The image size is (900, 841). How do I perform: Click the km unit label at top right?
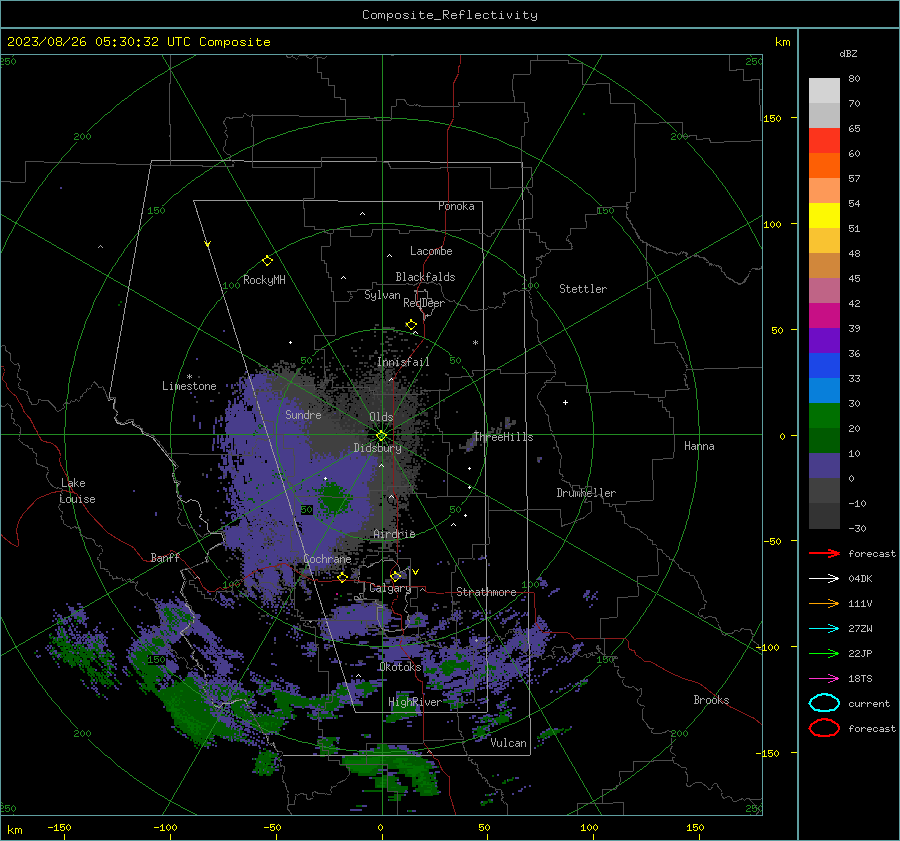[x=782, y=42]
